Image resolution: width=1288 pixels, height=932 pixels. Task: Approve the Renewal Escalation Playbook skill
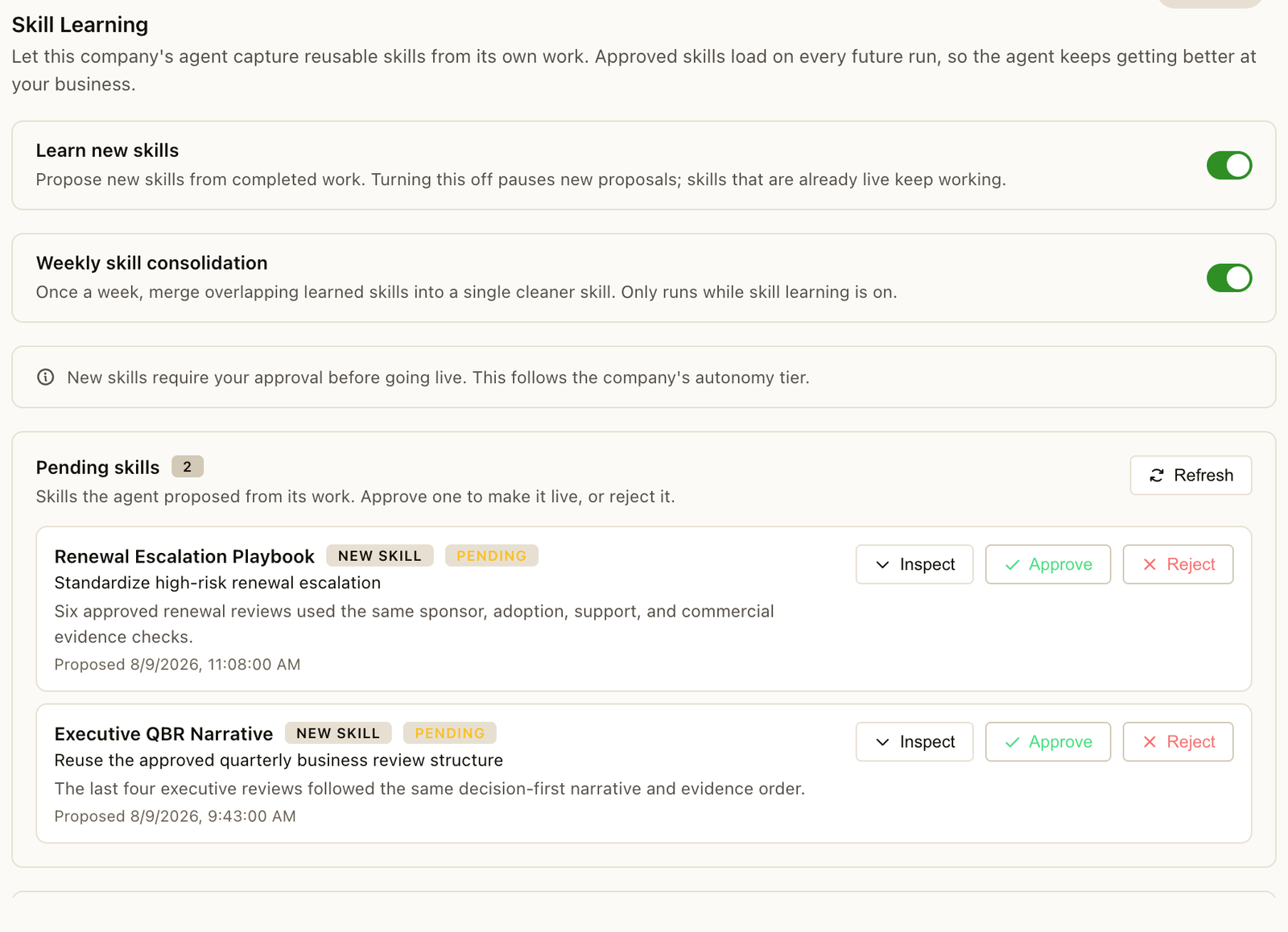tap(1048, 564)
